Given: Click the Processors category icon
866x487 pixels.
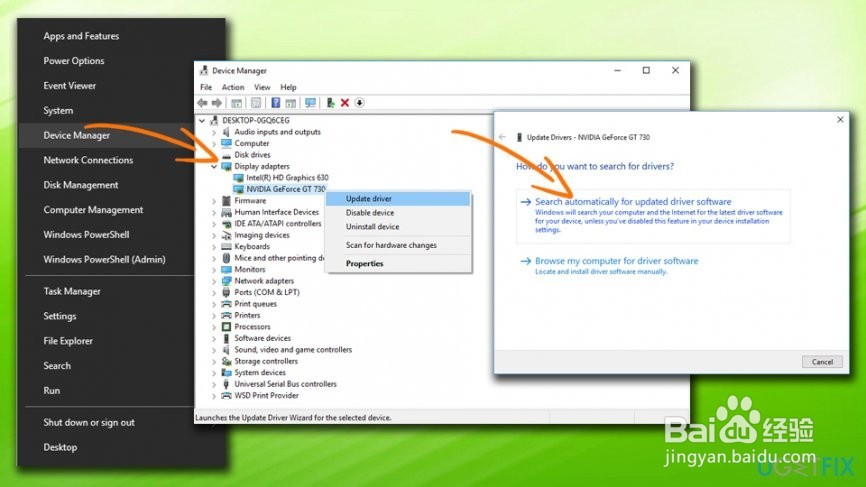Looking at the screenshot, I should coord(226,327).
